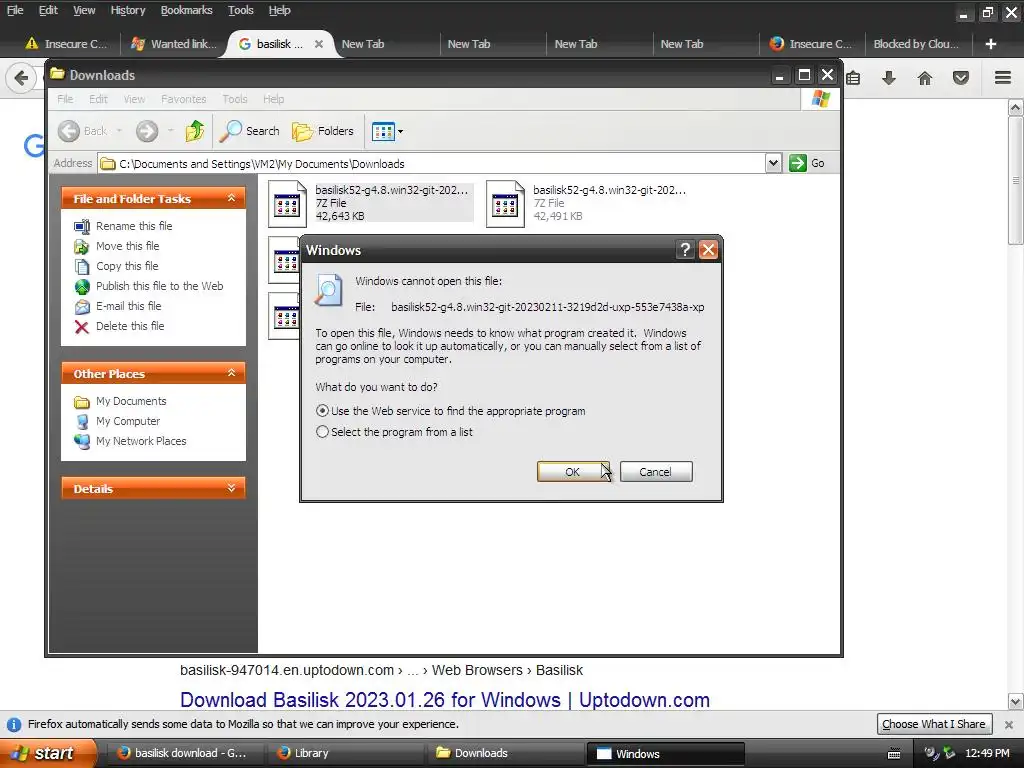Screen dimensions: 1024x768
Task: Select the 42,643 KB basilisk 7Z file
Action: point(370,203)
